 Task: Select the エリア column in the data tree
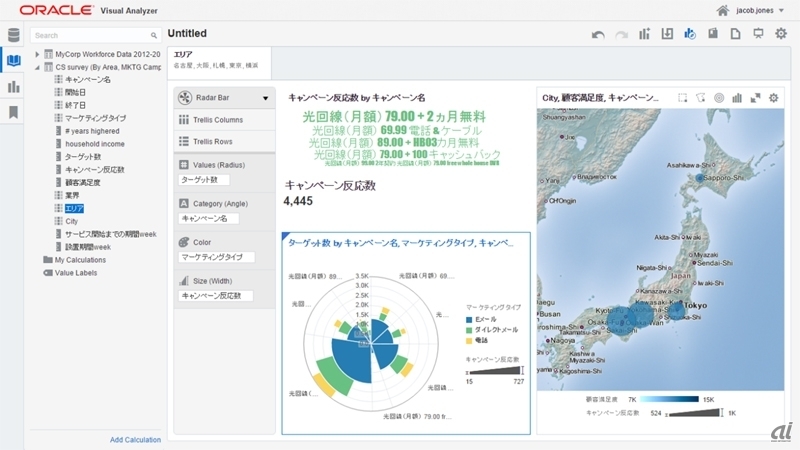point(73,208)
